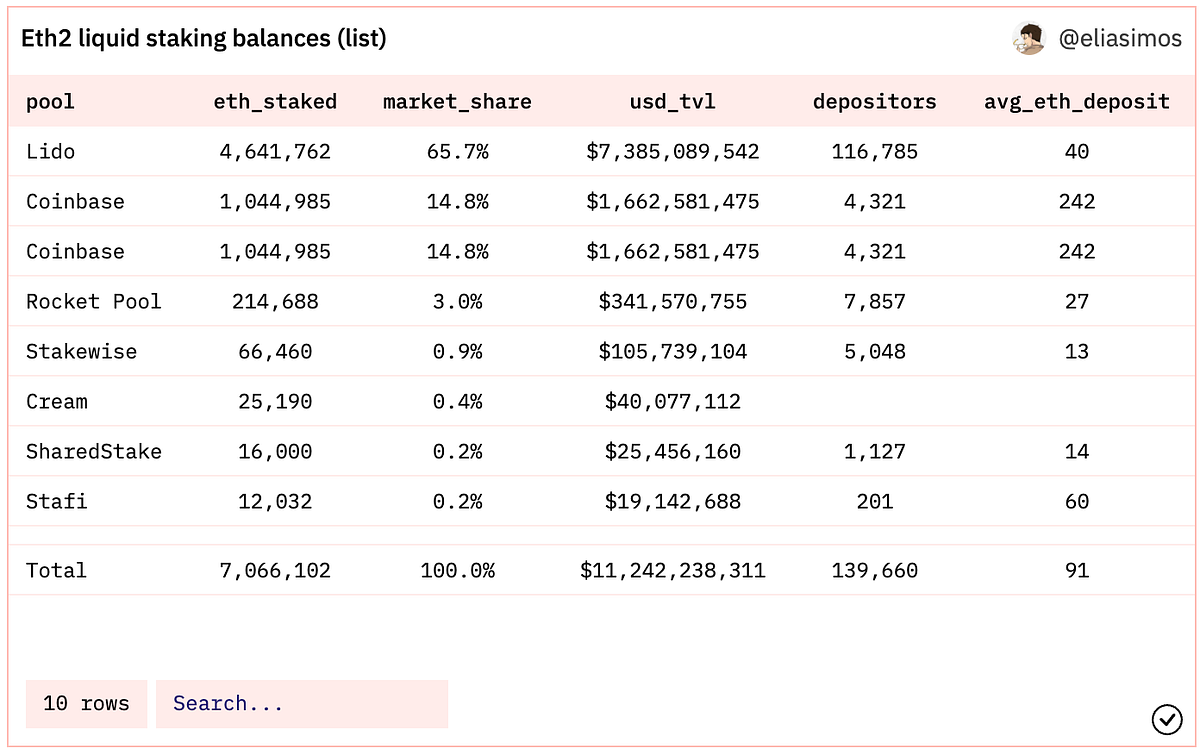
Task: Select the 16,000 eth_staked cell
Action: [x=275, y=452]
